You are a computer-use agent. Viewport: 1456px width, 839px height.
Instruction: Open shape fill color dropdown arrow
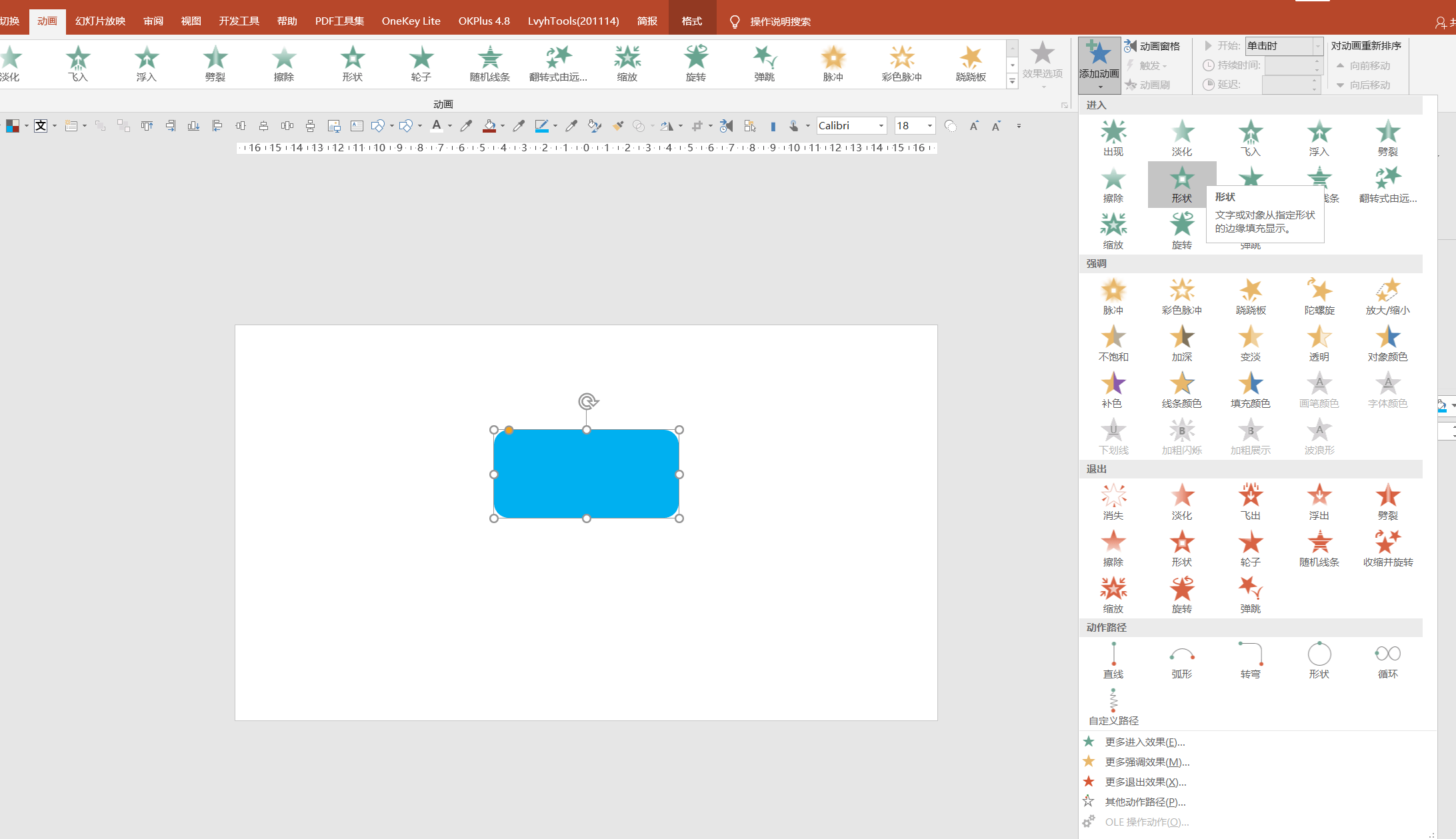503,126
